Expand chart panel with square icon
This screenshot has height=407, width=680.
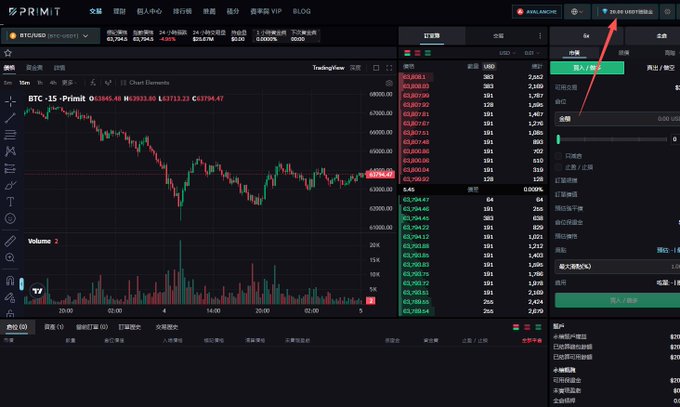click(376, 68)
